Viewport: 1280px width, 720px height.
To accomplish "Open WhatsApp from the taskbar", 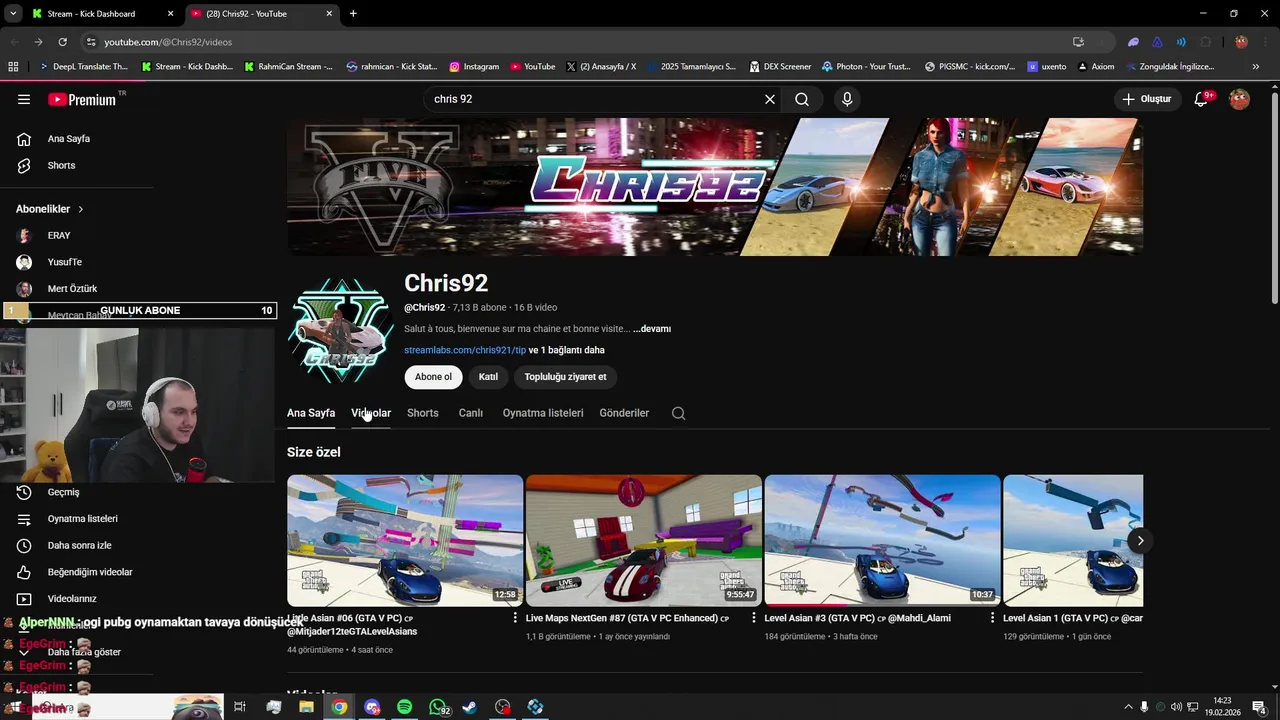I will 438,707.
